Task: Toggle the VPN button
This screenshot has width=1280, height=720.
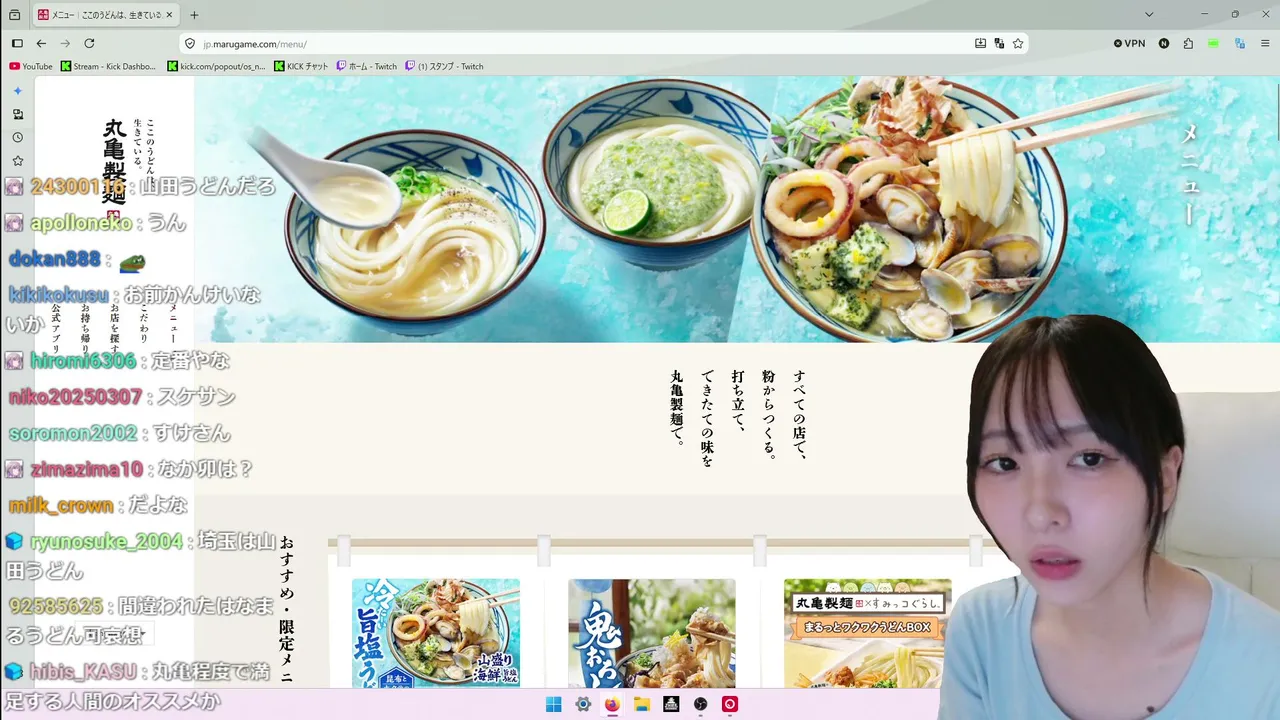Action: tap(1130, 44)
